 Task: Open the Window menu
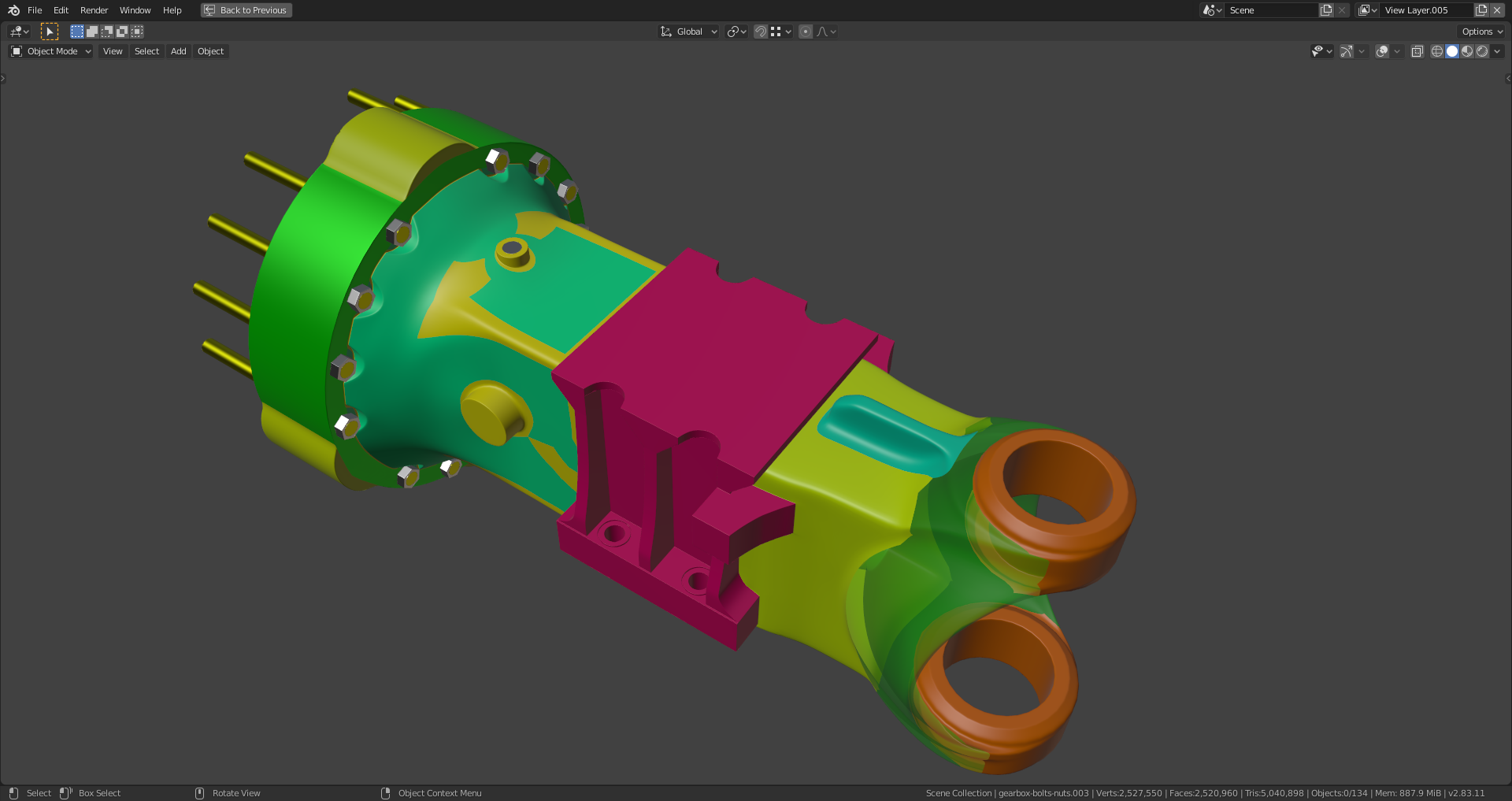click(135, 10)
